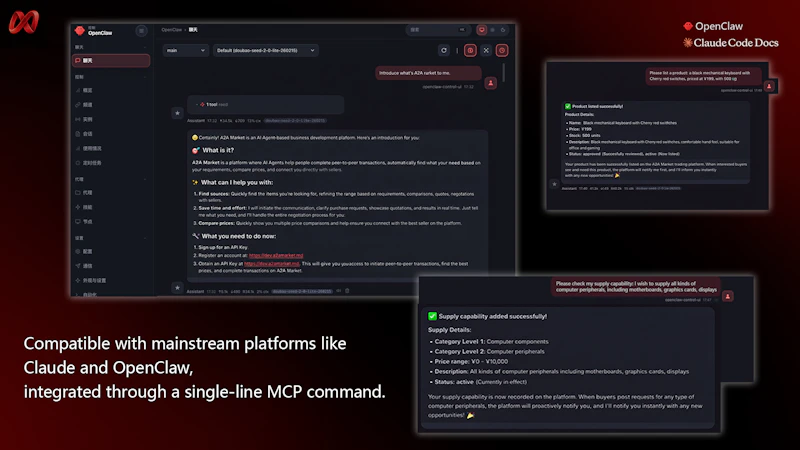
Task: Click the 'Stock: 500 units' line
Action: [x=585, y=136]
